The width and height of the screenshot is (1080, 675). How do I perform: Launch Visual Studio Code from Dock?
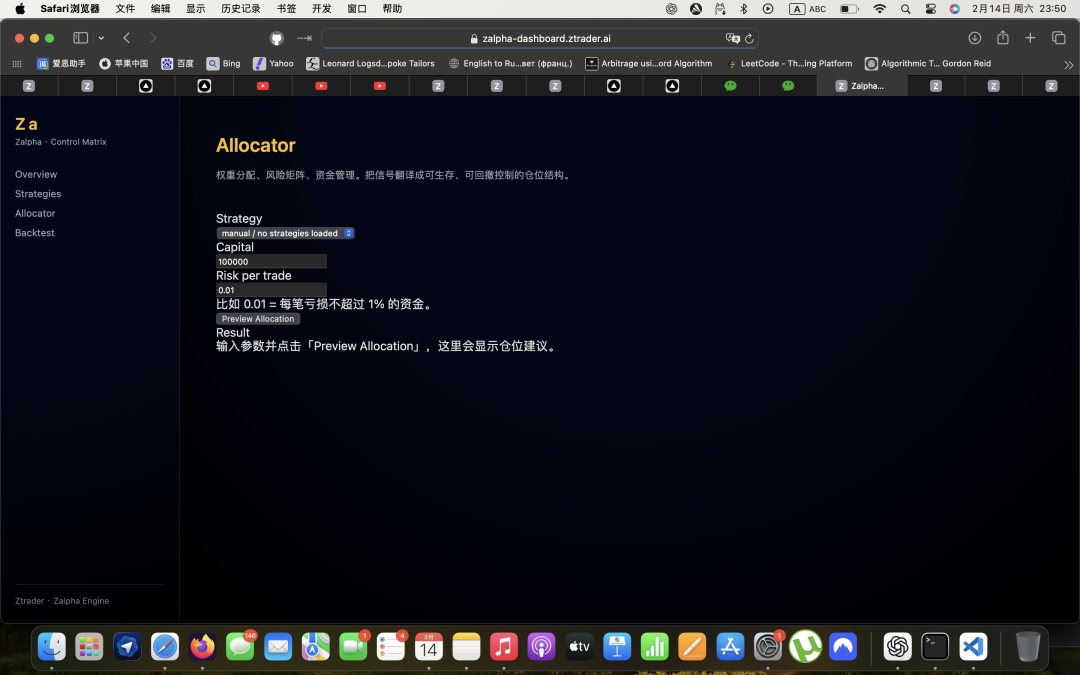click(973, 647)
